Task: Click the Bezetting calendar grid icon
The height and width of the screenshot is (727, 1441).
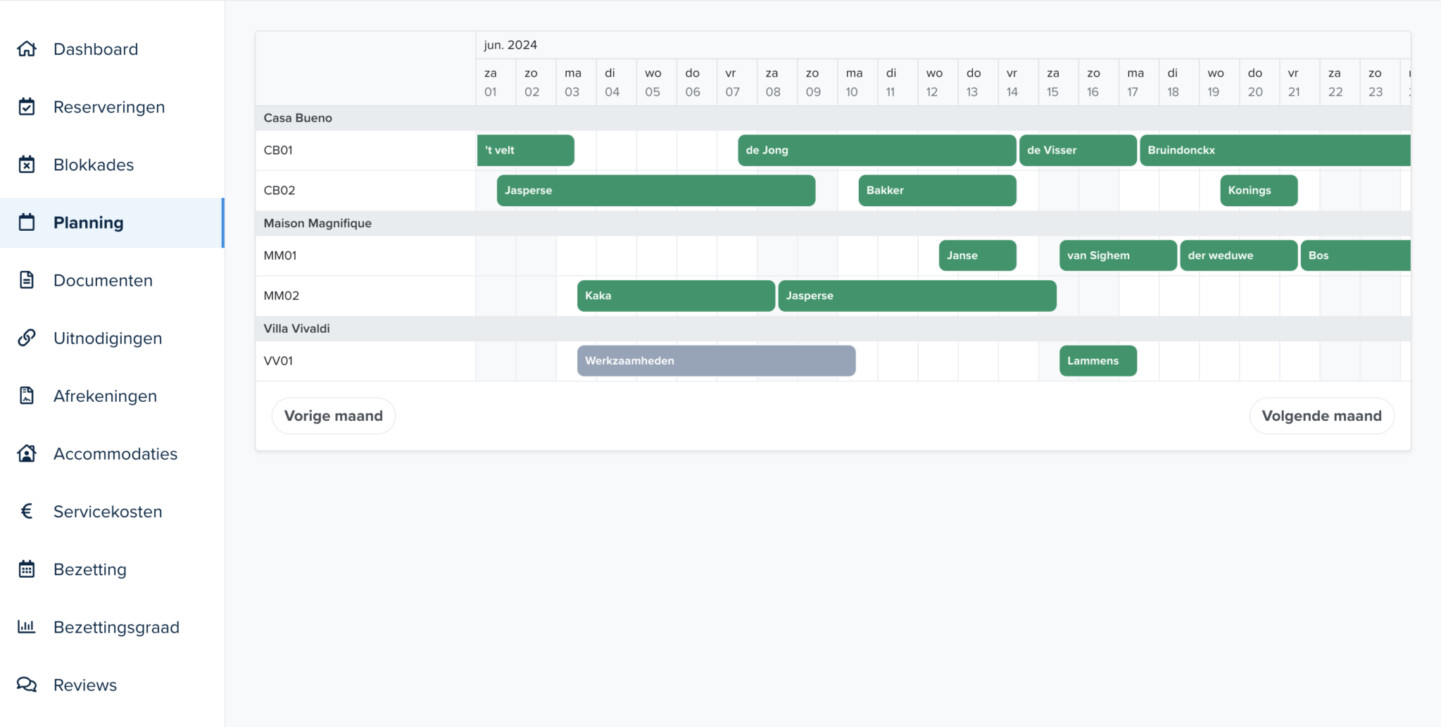Action: tap(27, 570)
